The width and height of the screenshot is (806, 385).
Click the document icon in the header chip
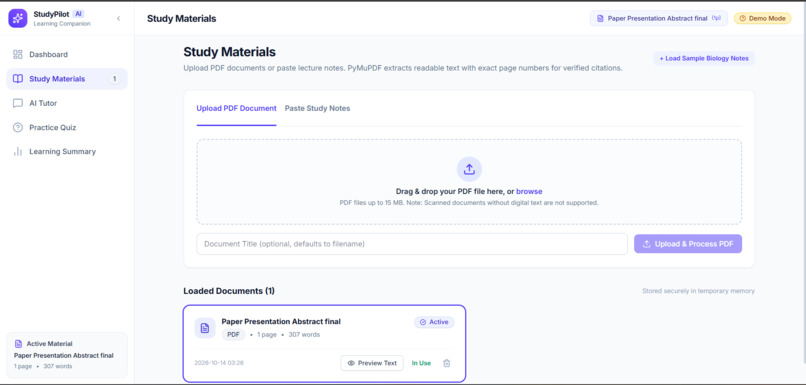pyautogui.click(x=600, y=19)
